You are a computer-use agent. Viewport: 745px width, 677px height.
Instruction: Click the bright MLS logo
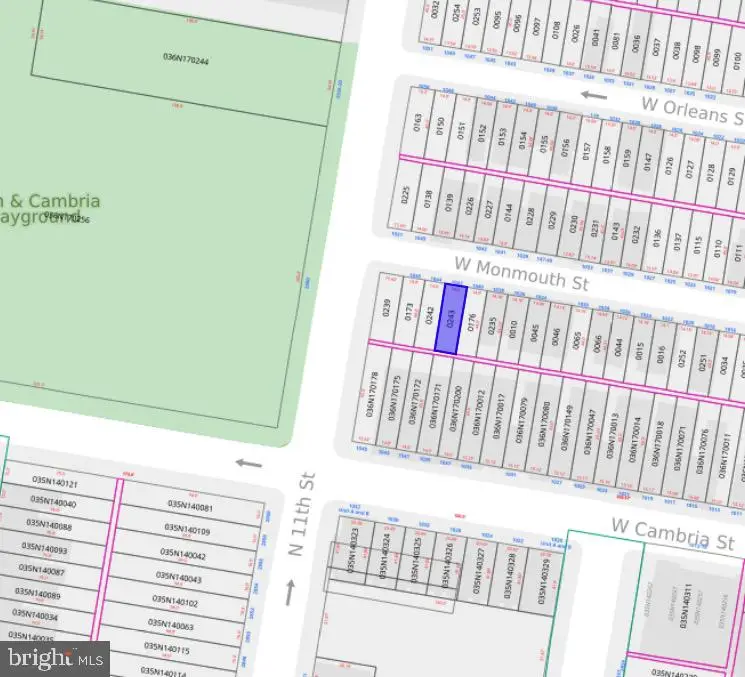pyautogui.click(x=55, y=657)
